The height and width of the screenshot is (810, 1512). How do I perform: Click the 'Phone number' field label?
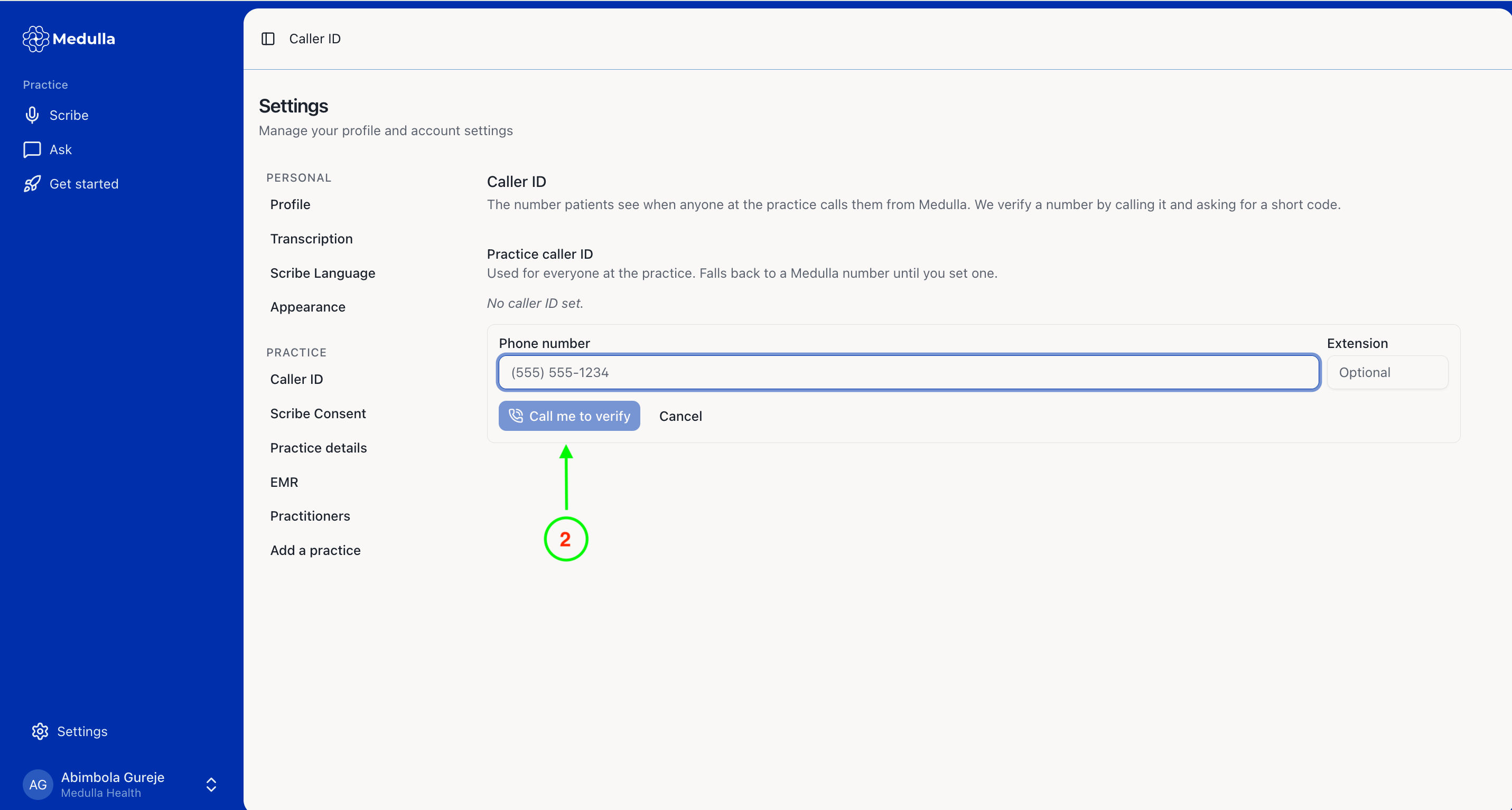pos(545,343)
